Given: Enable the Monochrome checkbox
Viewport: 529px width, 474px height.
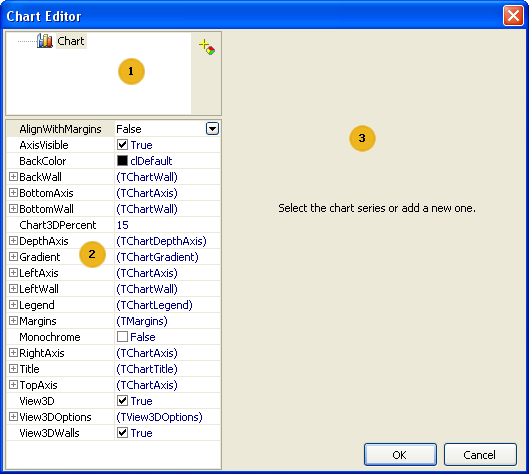Looking at the screenshot, I should 122,337.
